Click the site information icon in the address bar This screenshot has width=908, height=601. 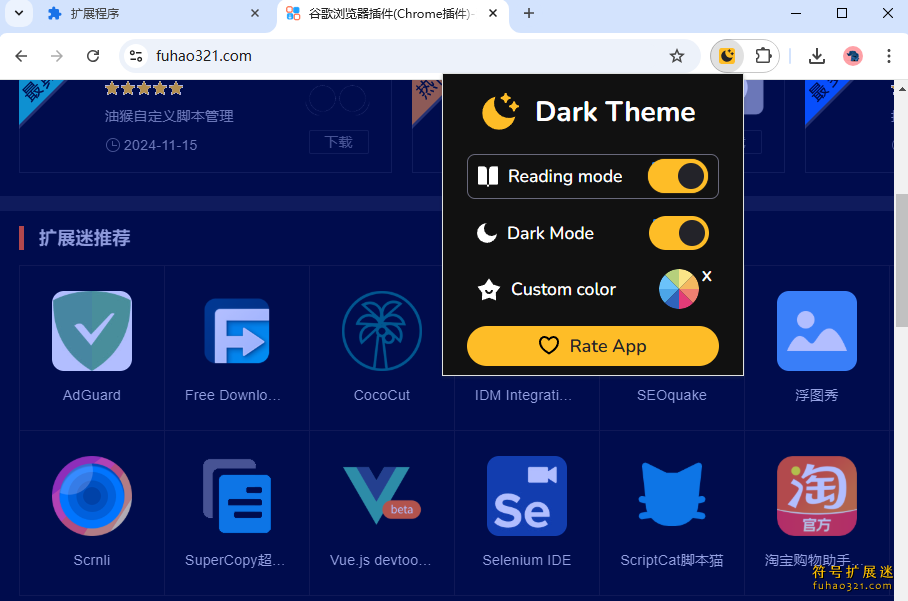tap(136, 56)
